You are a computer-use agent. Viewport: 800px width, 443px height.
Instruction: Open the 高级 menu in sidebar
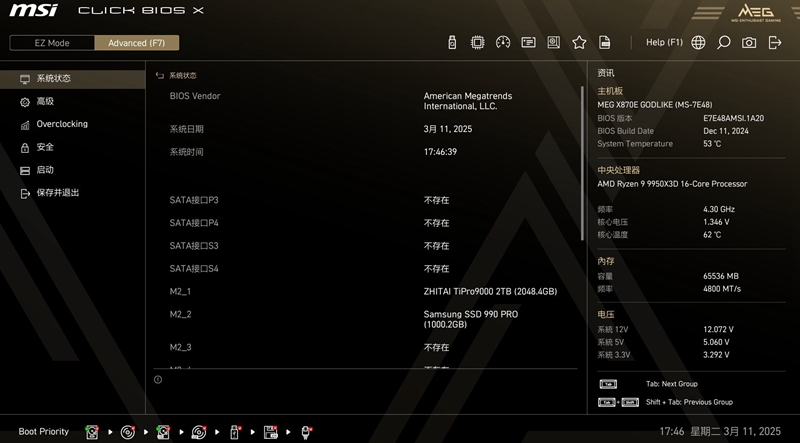pyautogui.click(x=45, y=101)
